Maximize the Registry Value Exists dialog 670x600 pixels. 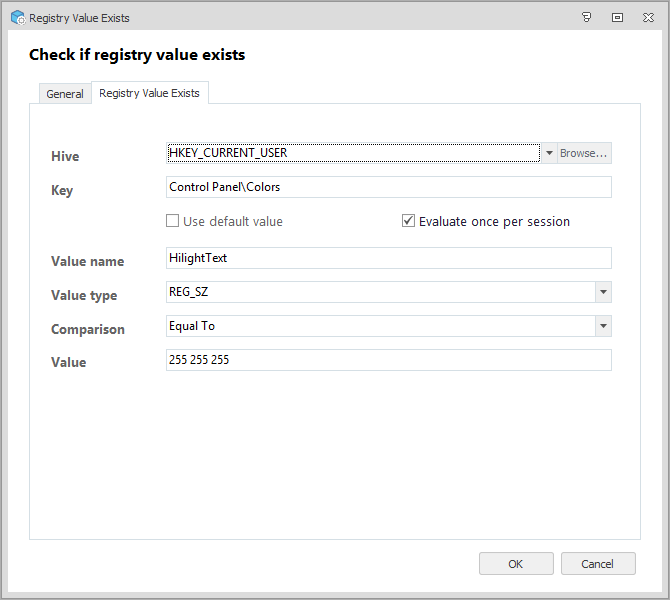point(617,17)
